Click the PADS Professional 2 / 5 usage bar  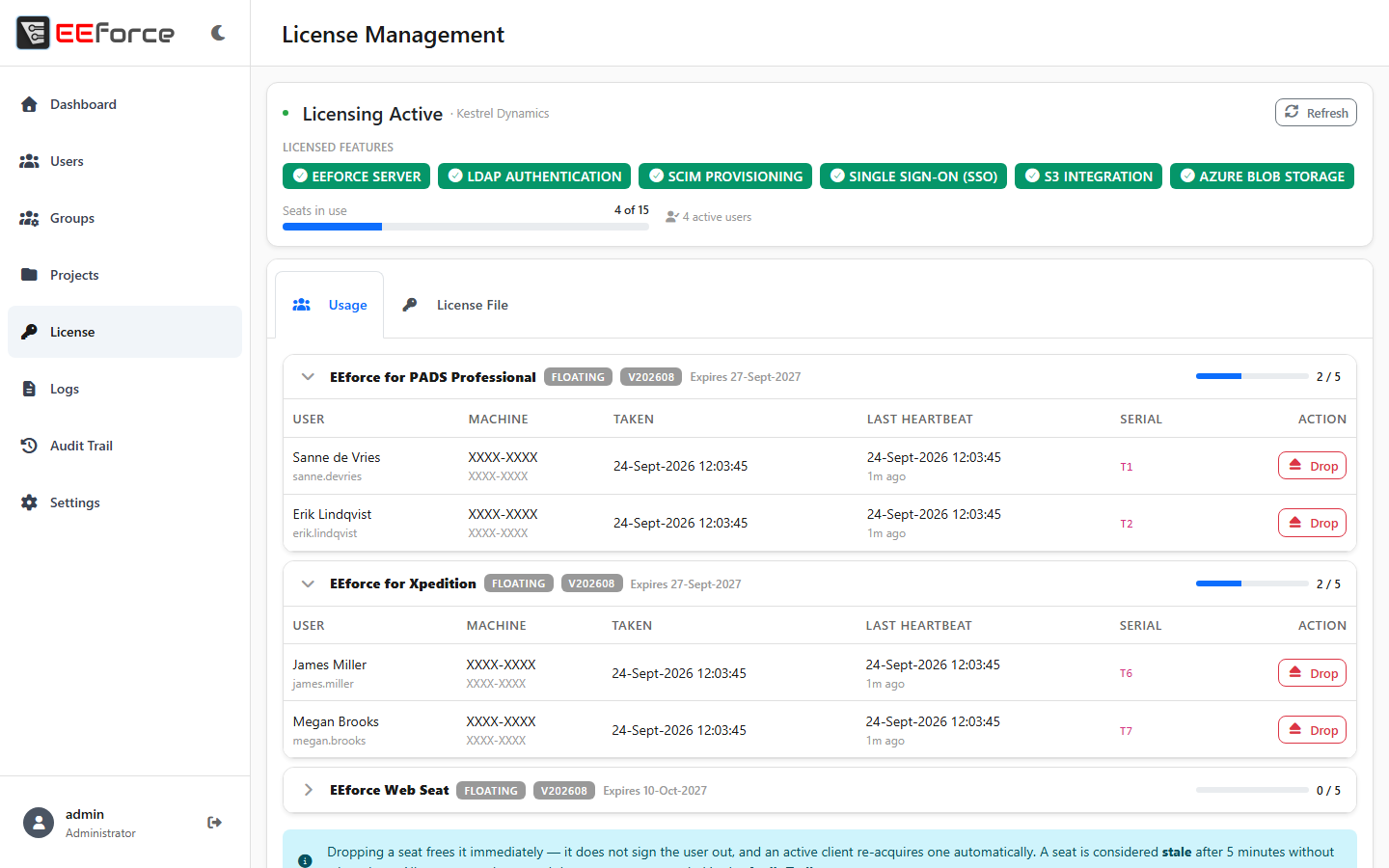(x=1252, y=376)
